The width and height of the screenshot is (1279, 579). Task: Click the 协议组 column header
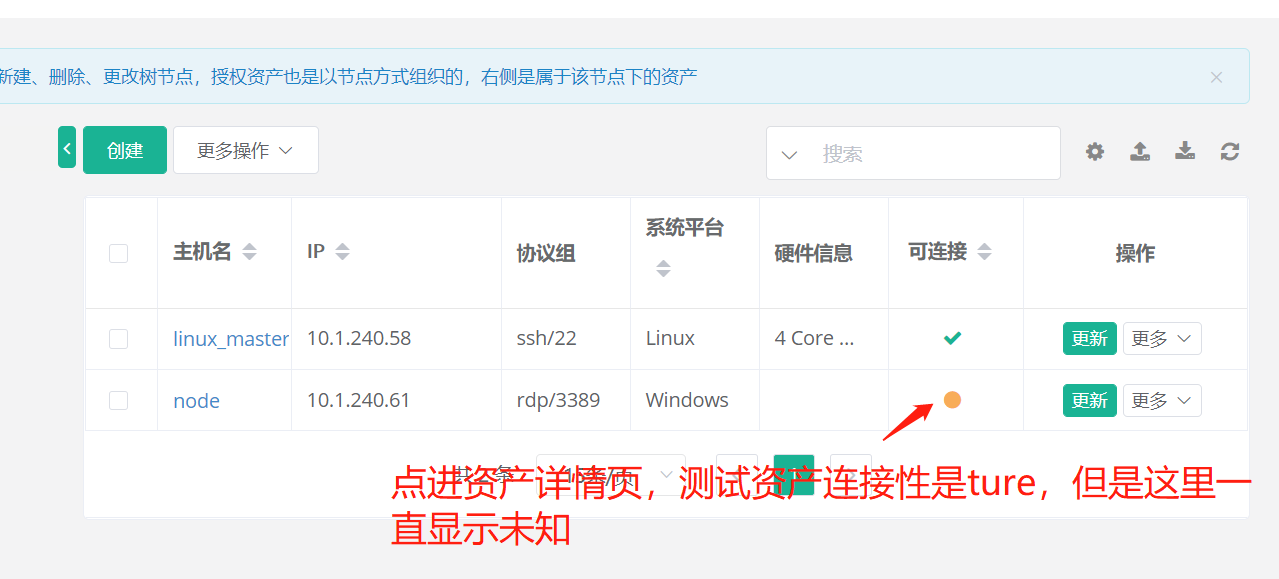tap(546, 253)
